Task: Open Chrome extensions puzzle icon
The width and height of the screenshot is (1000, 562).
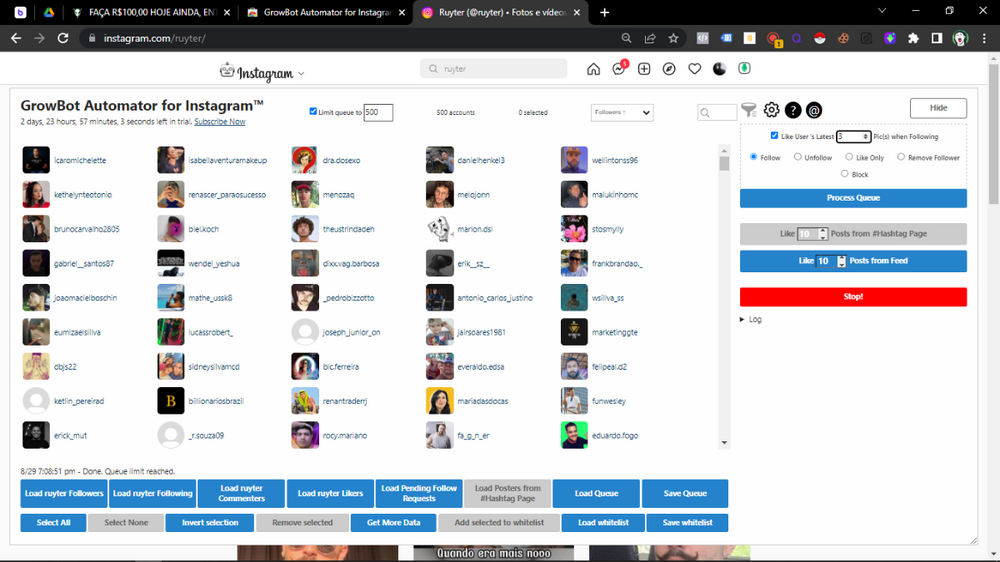Action: [913, 38]
